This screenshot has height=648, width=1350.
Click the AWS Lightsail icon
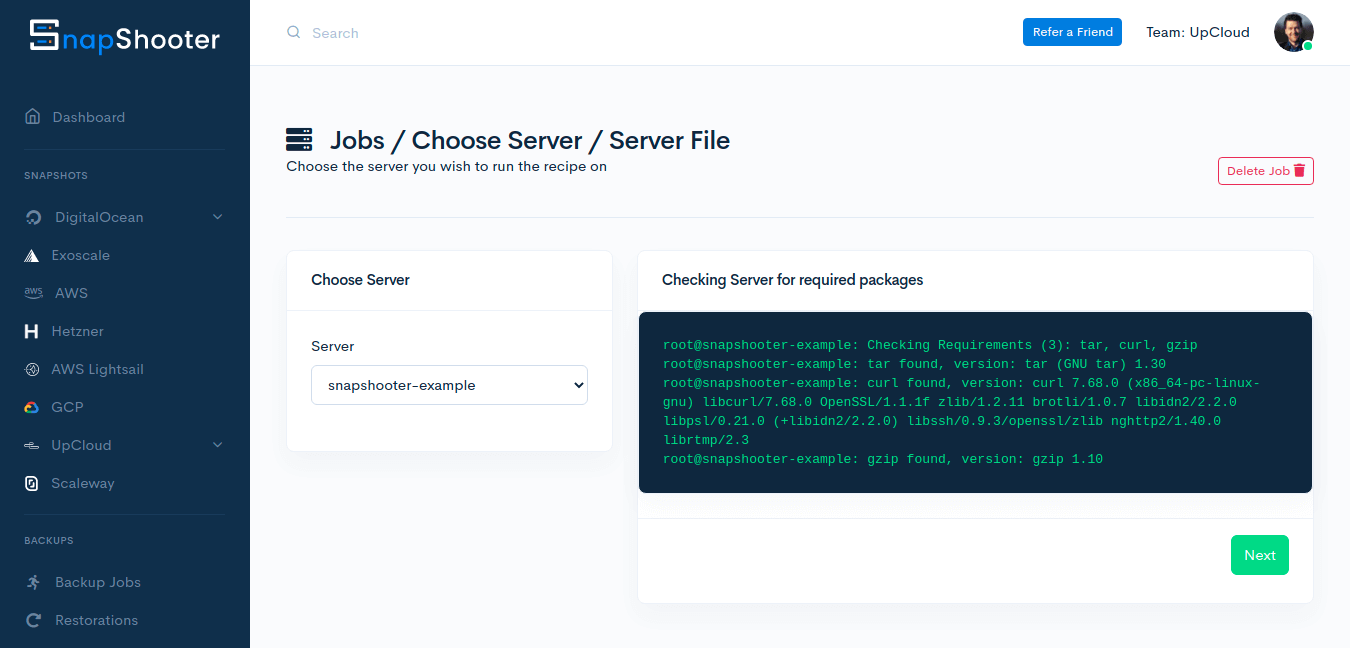click(32, 369)
